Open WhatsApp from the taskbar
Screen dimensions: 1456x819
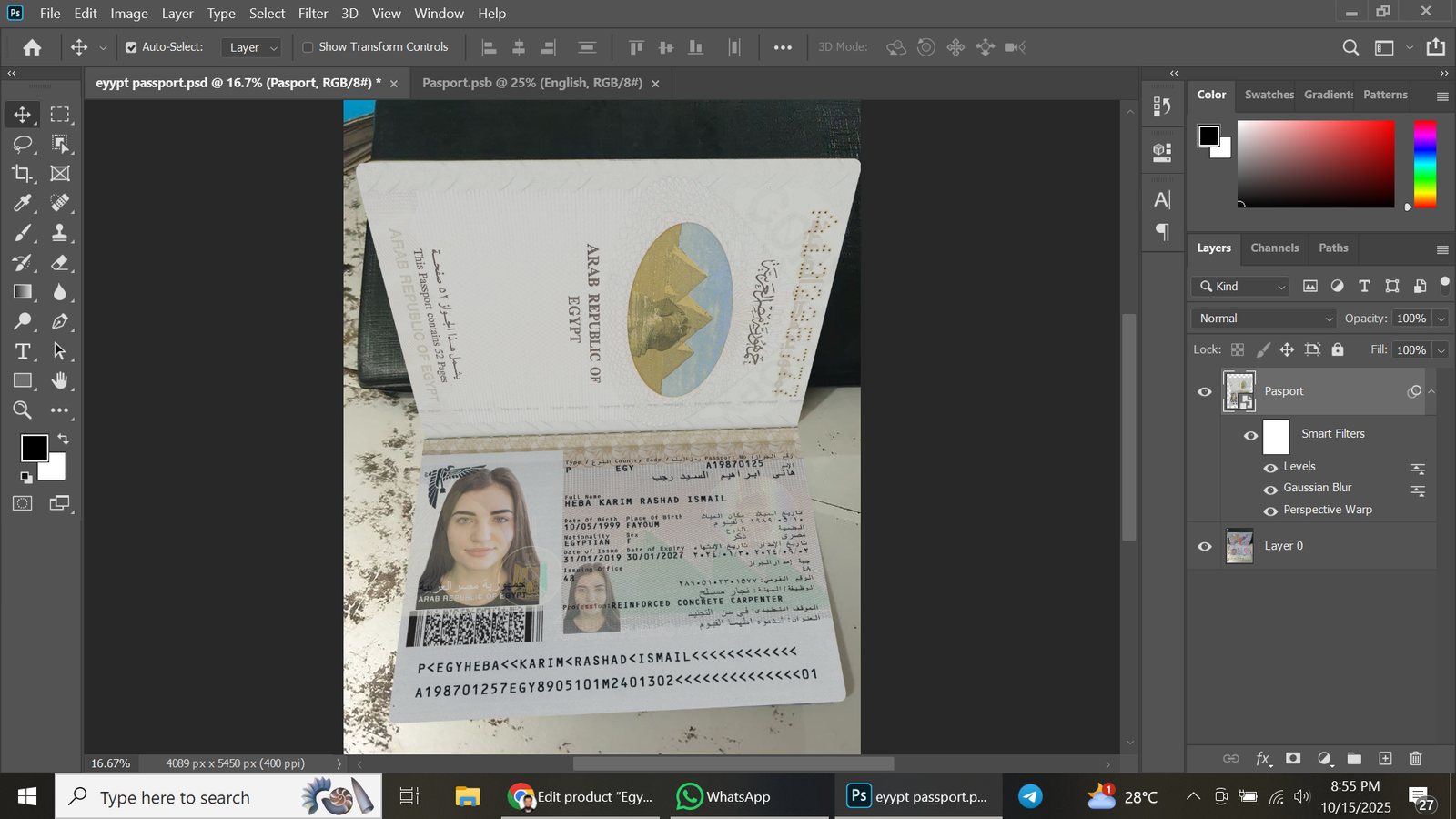(x=724, y=797)
